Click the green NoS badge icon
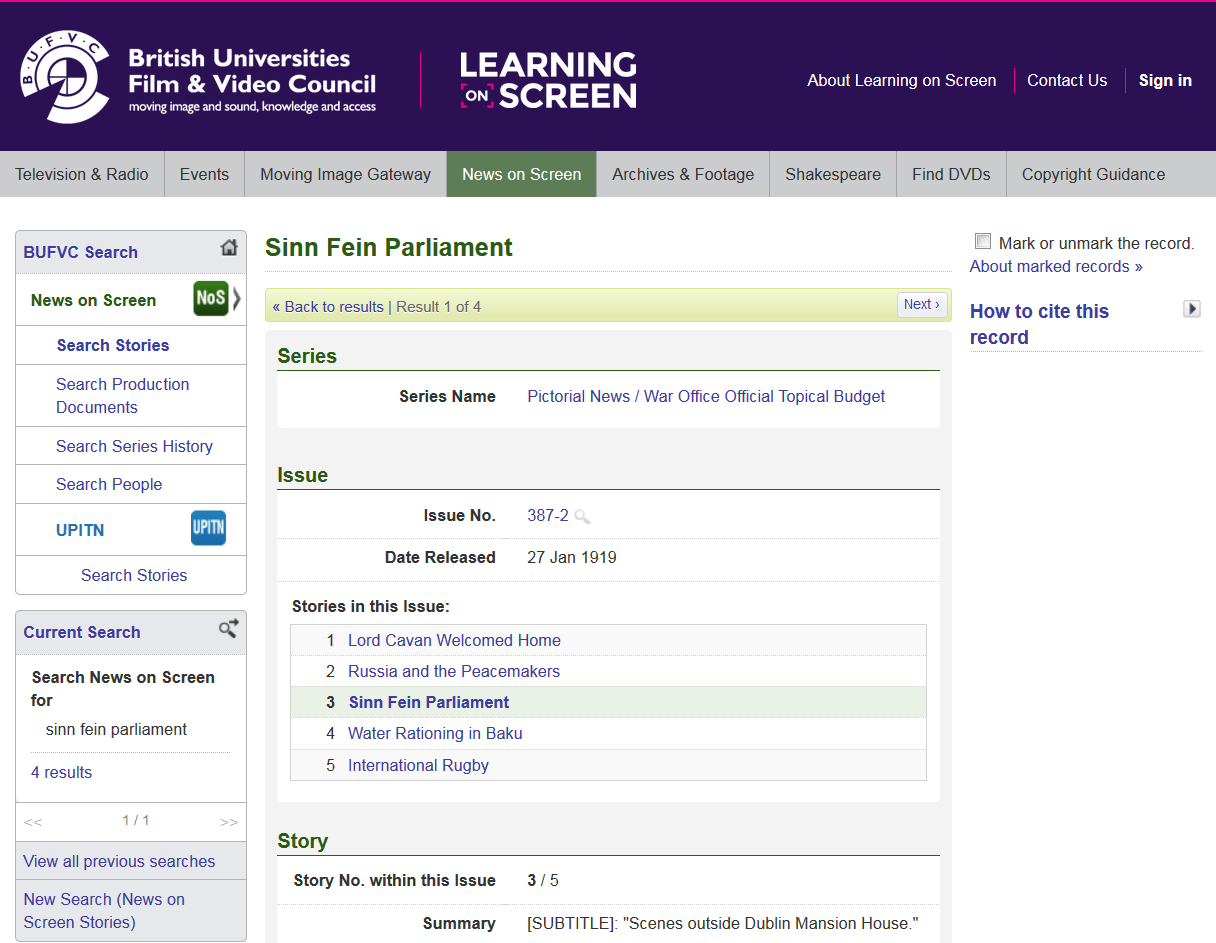Screen dimensions: 1216x943 point(211,298)
